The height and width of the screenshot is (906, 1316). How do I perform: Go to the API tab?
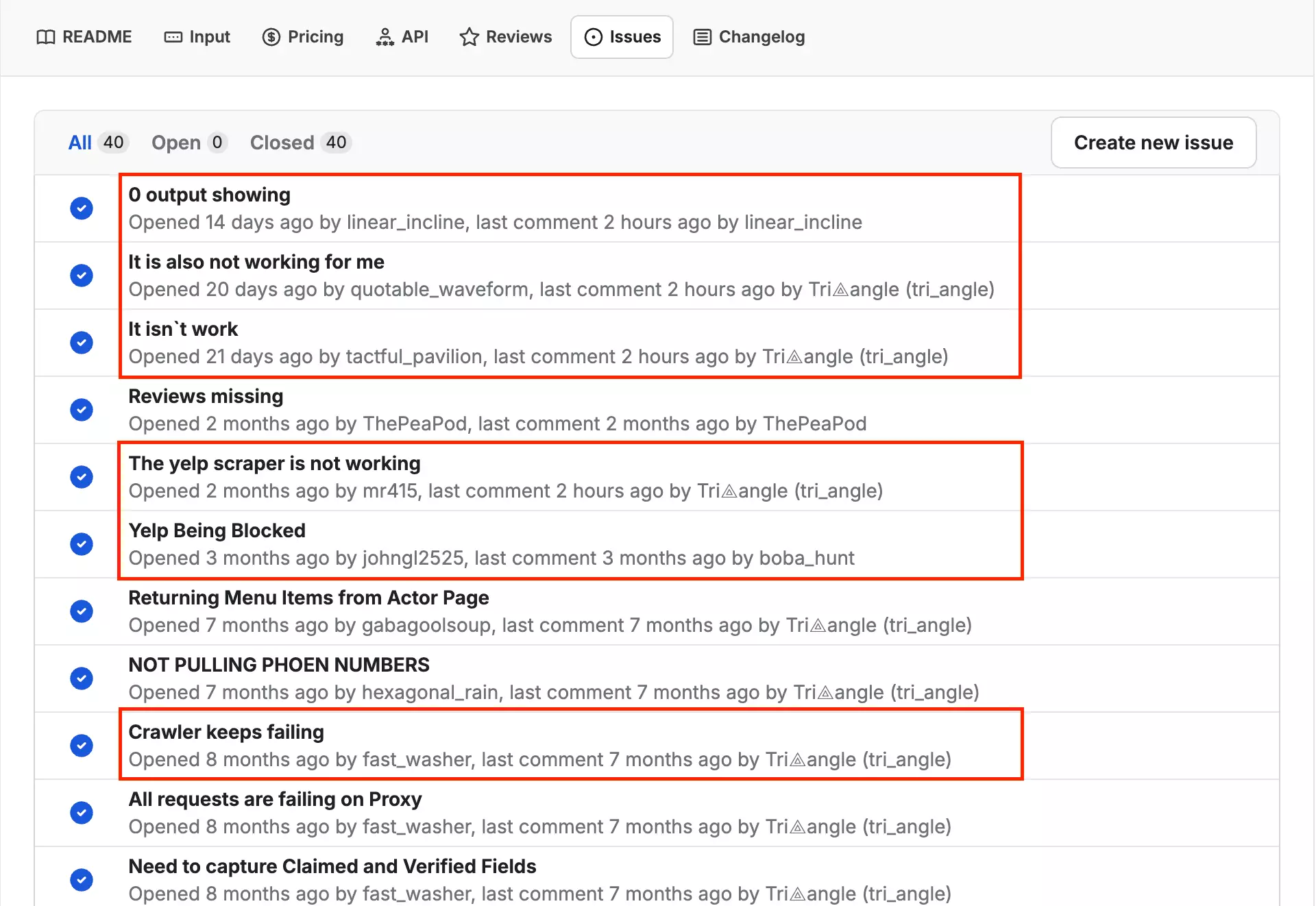pos(402,37)
